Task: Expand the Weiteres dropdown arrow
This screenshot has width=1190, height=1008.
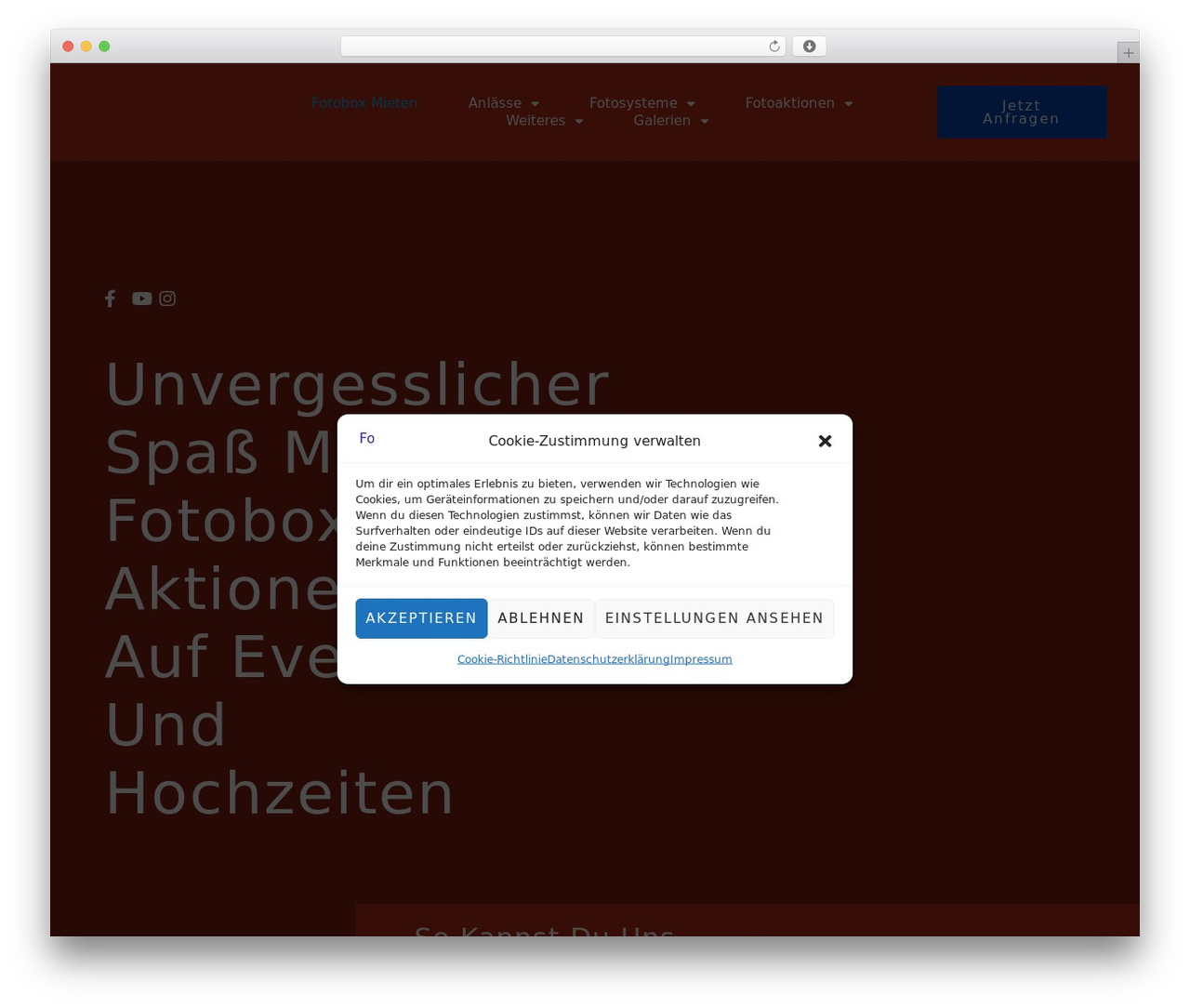Action: (578, 122)
